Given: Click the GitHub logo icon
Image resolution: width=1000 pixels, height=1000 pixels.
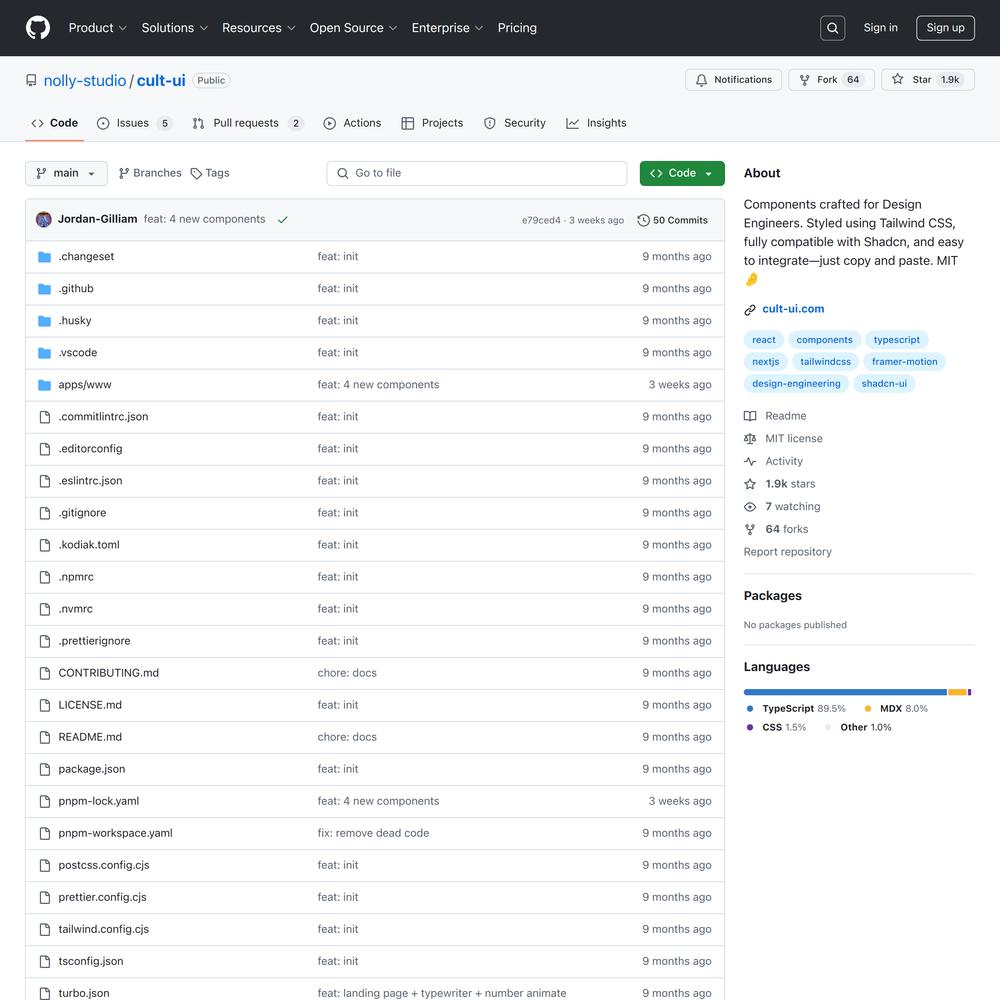Looking at the screenshot, I should [x=37, y=28].
